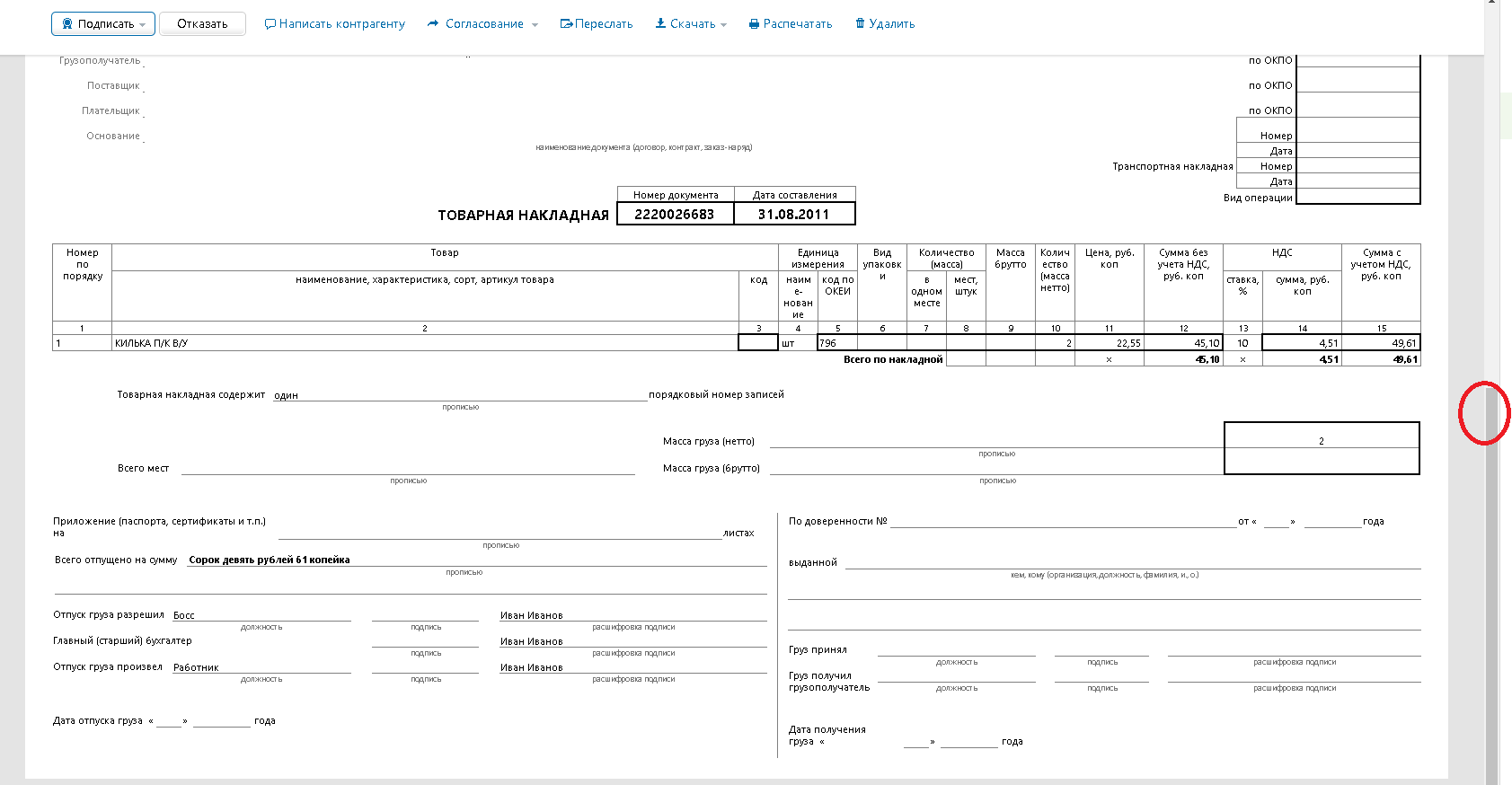The width and height of the screenshot is (1512, 785).
Task: Click the Плательщик label
Action: click(111, 110)
